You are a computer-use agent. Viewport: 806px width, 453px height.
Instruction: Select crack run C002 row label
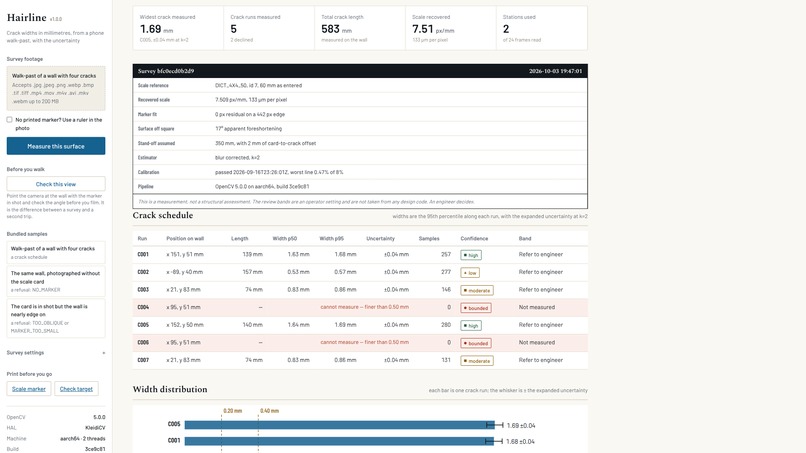(x=143, y=272)
